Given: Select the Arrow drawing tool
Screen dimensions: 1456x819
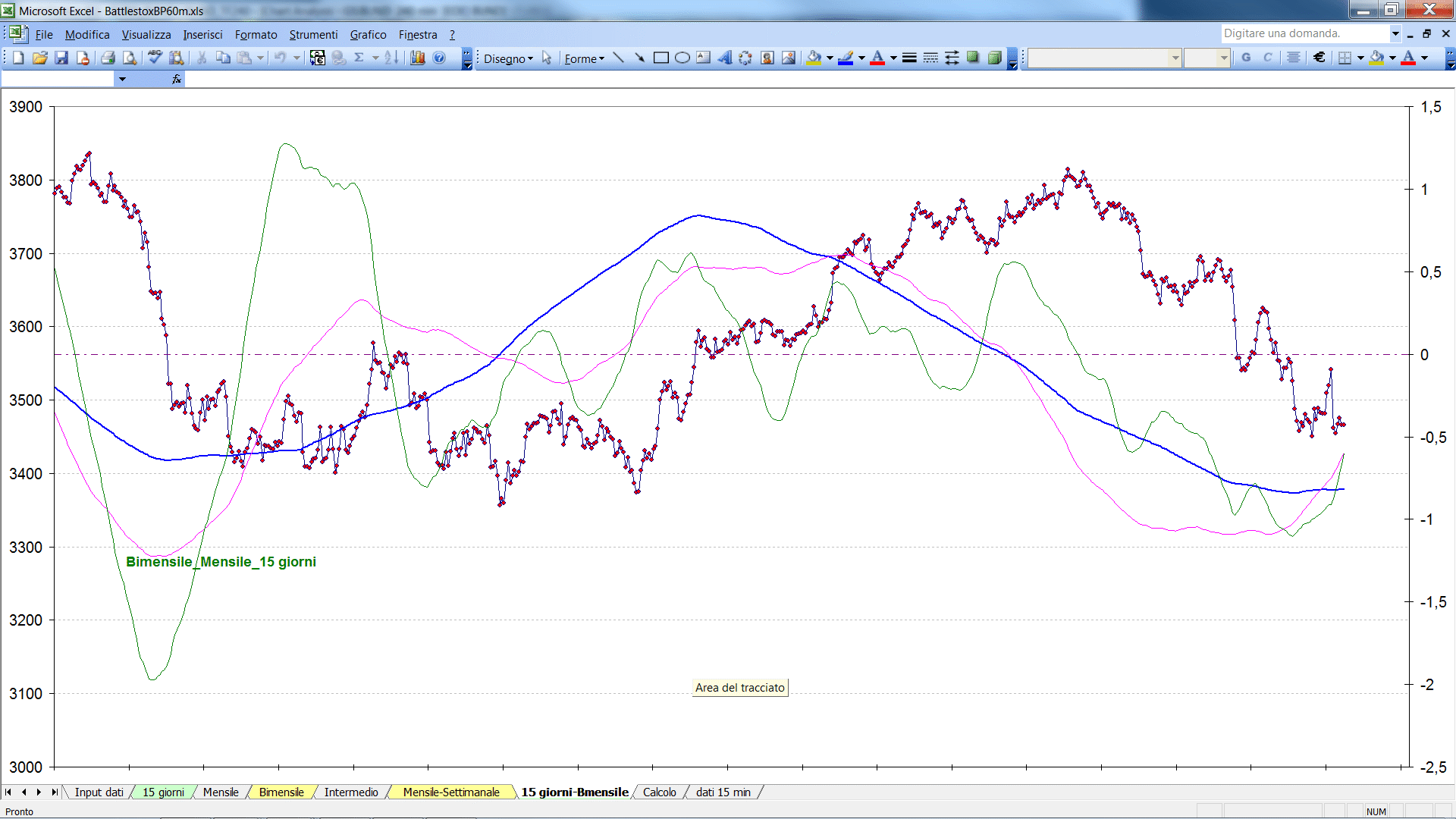Looking at the screenshot, I should 640,58.
